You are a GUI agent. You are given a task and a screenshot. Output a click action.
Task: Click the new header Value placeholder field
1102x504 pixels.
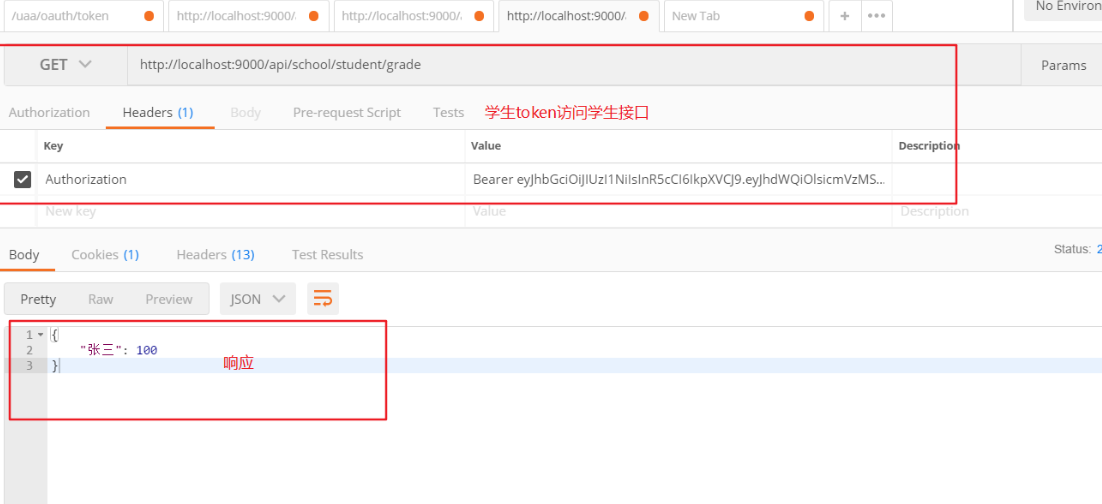679,211
